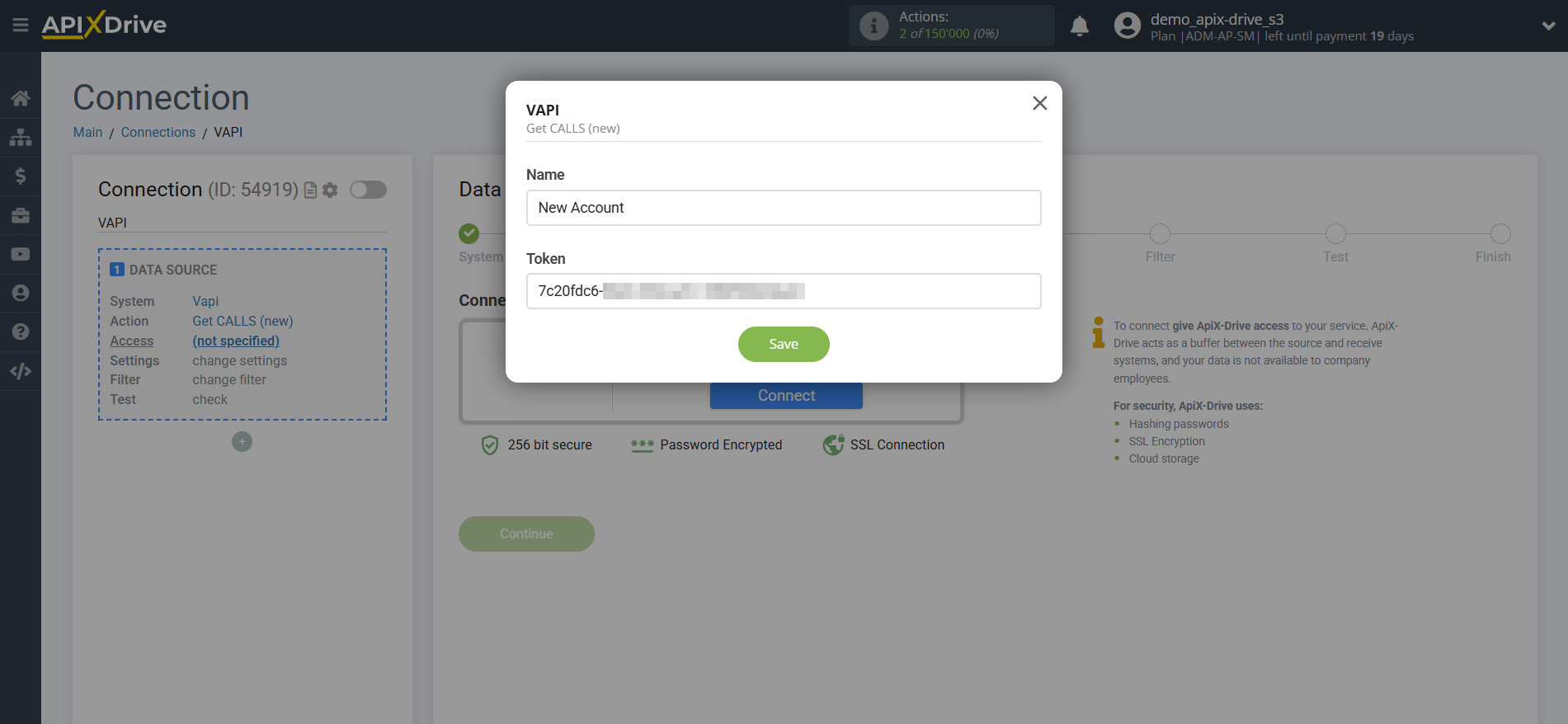This screenshot has width=1568, height=724.
Task: Go to Main breadcrumb link
Action: point(88,132)
